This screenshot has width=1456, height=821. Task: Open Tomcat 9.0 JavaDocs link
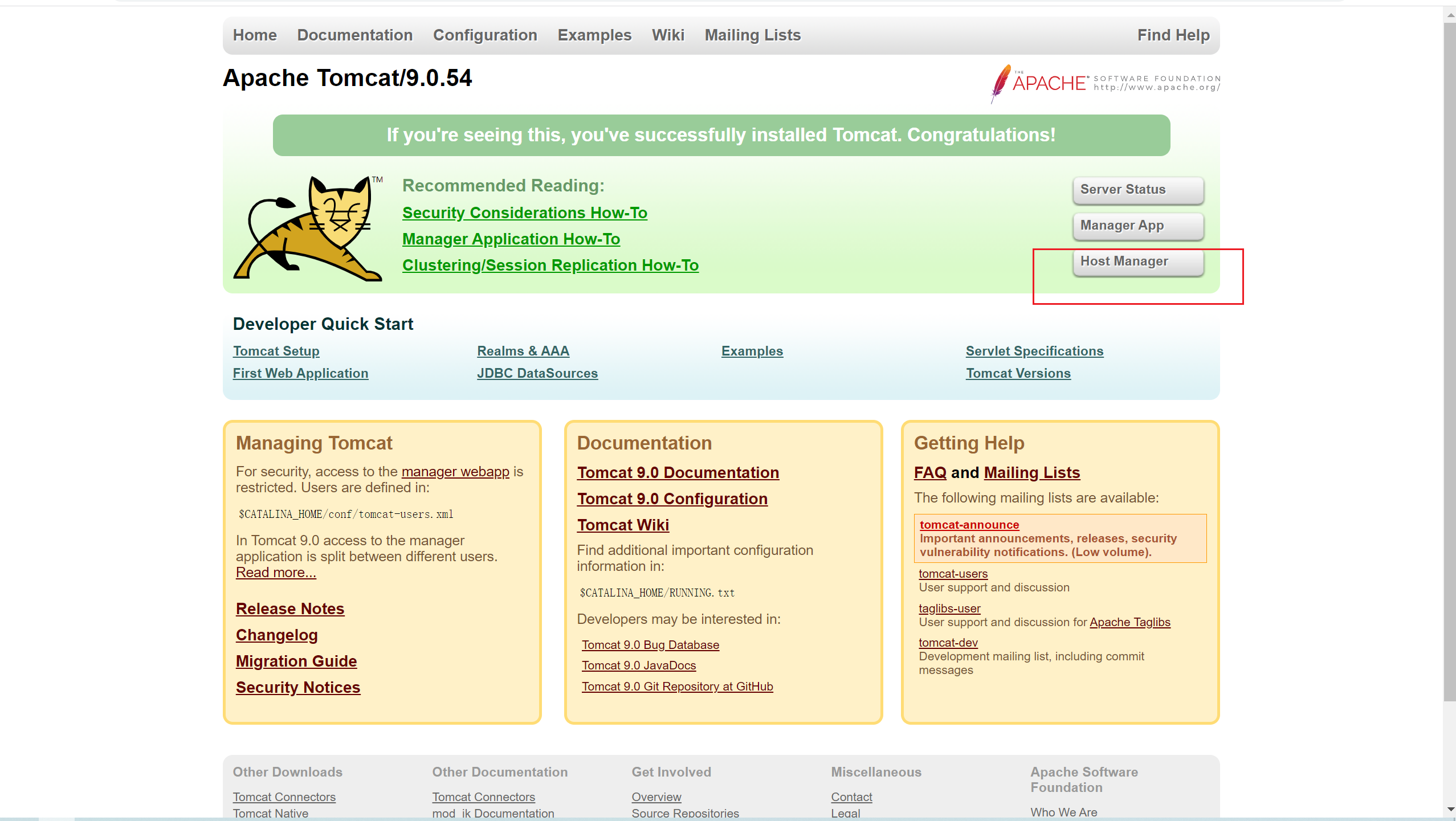pos(639,665)
